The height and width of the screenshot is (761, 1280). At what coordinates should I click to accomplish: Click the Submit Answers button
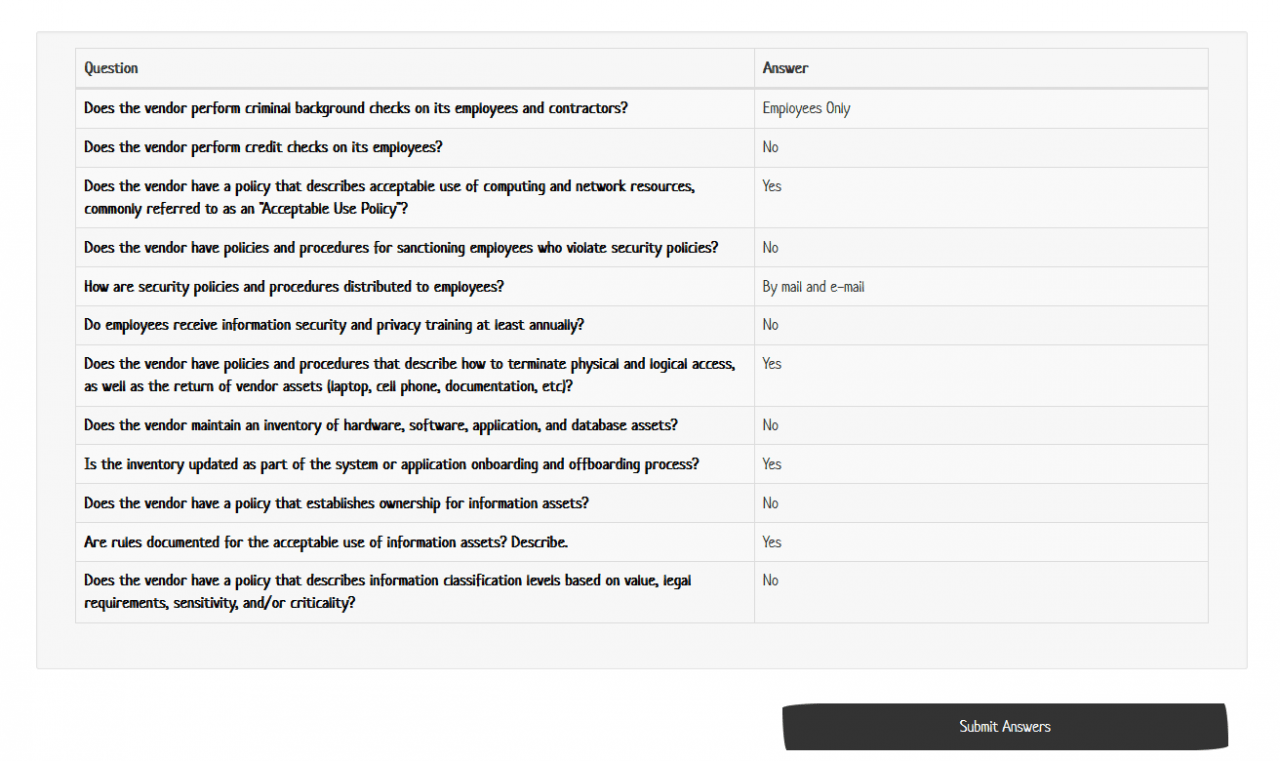pos(1004,726)
